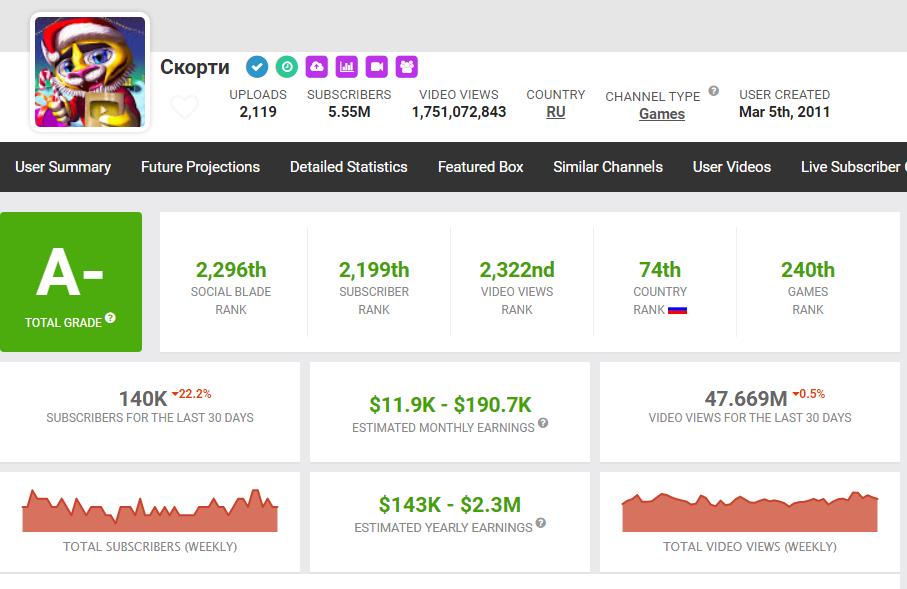Open Estimated Yearly Earnings help icon
This screenshot has height=589, width=907.
click(x=540, y=522)
